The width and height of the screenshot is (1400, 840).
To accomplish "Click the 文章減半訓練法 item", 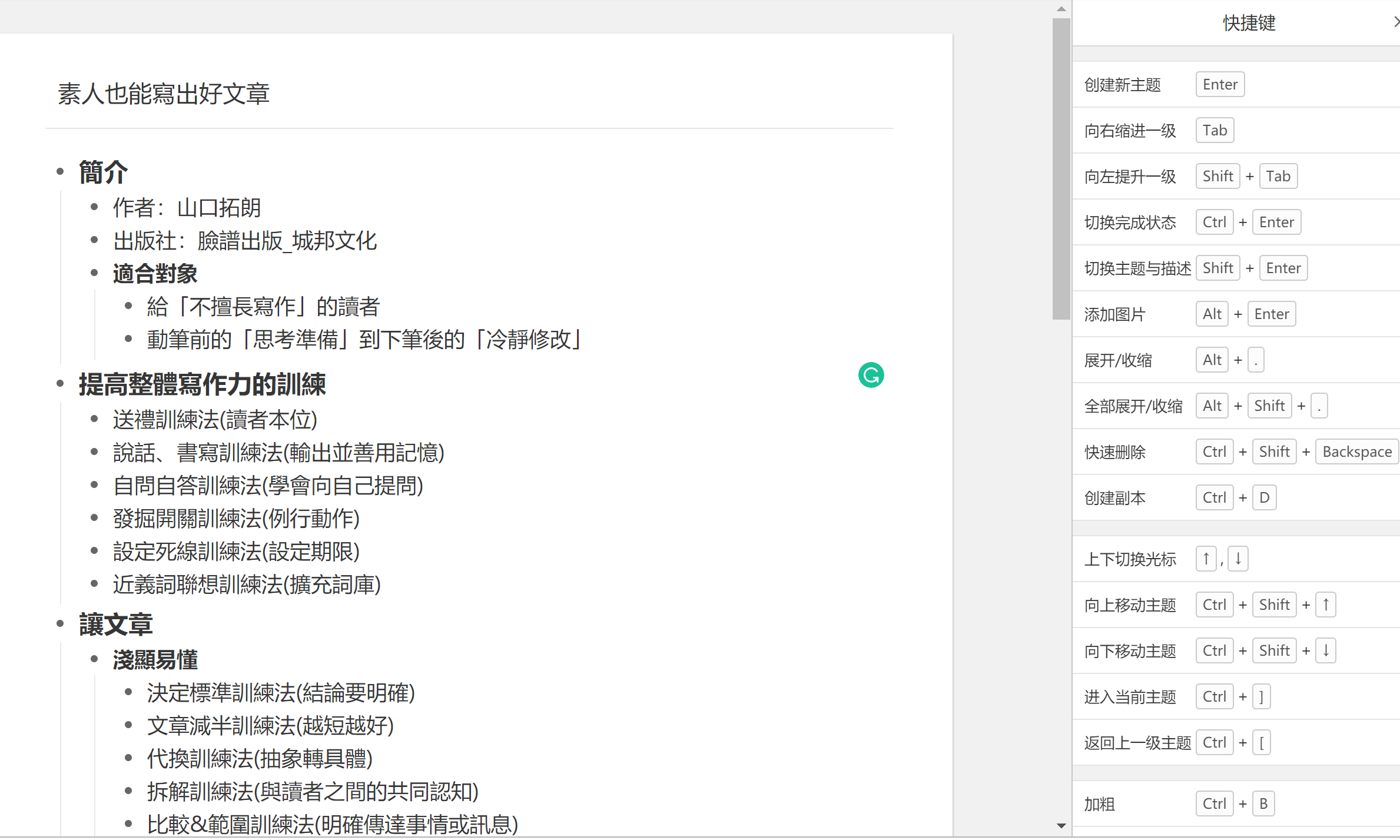I will (x=270, y=726).
